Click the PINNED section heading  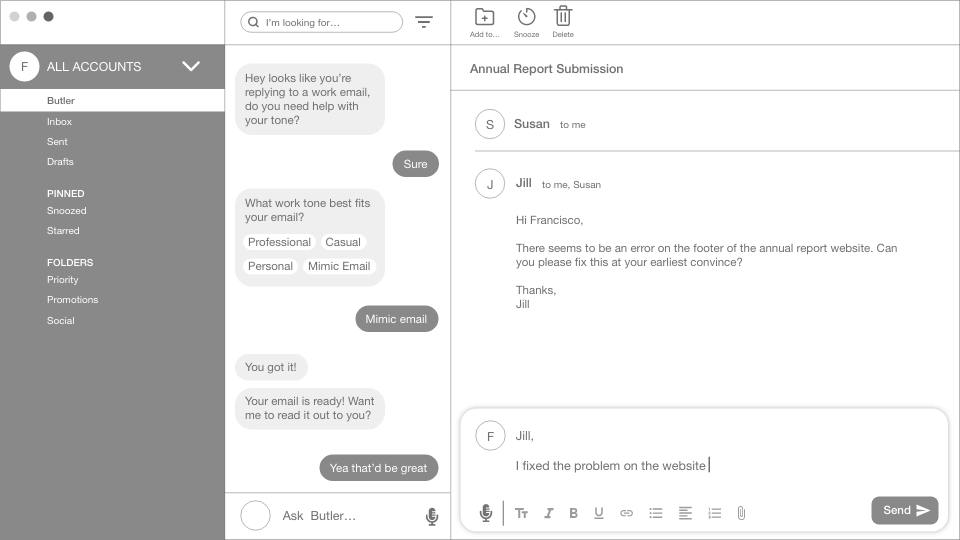tap(66, 193)
